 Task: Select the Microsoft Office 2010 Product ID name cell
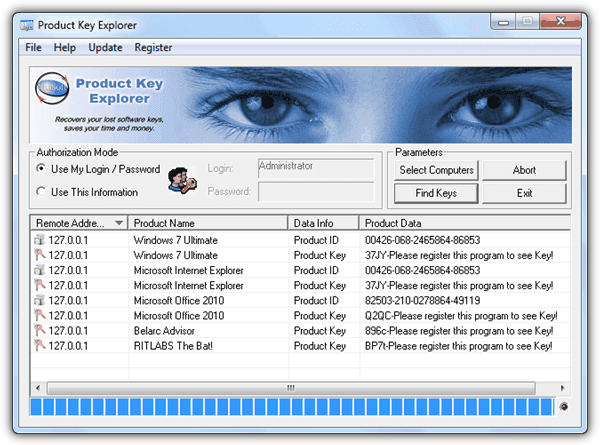pos(179,300)
